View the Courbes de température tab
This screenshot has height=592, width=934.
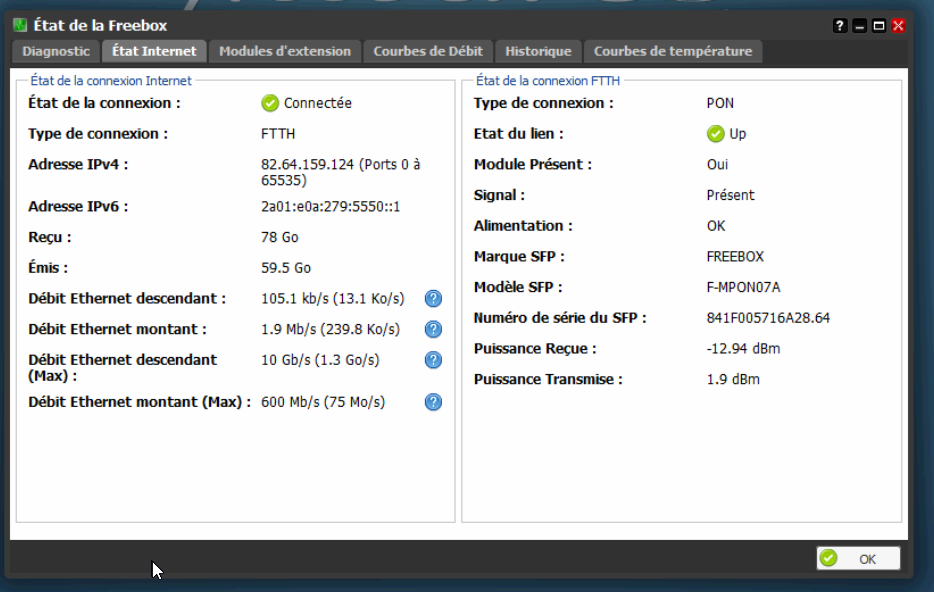[x=673, y=51]
